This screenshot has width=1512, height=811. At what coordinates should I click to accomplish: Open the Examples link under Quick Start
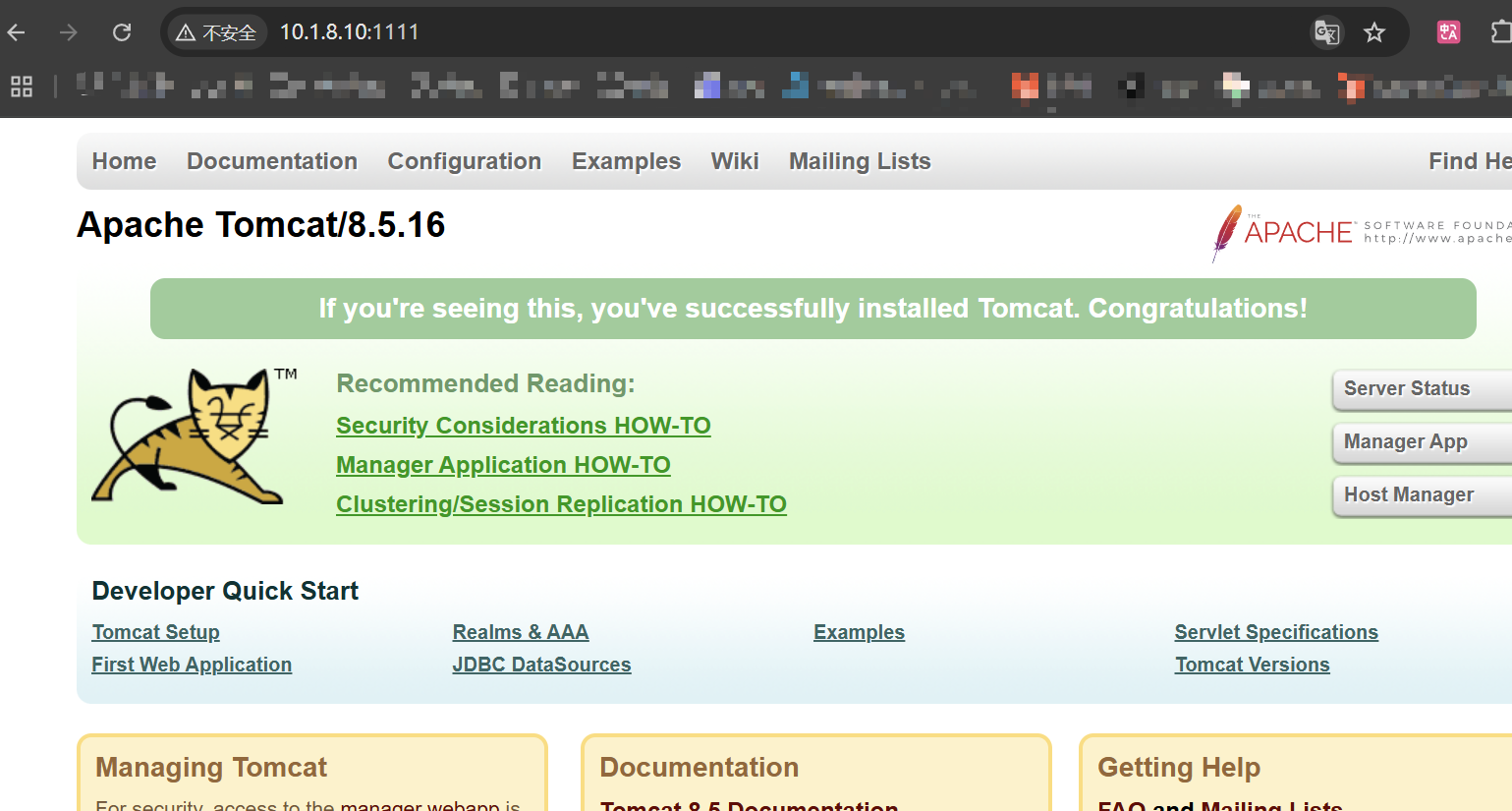(859, 632)
